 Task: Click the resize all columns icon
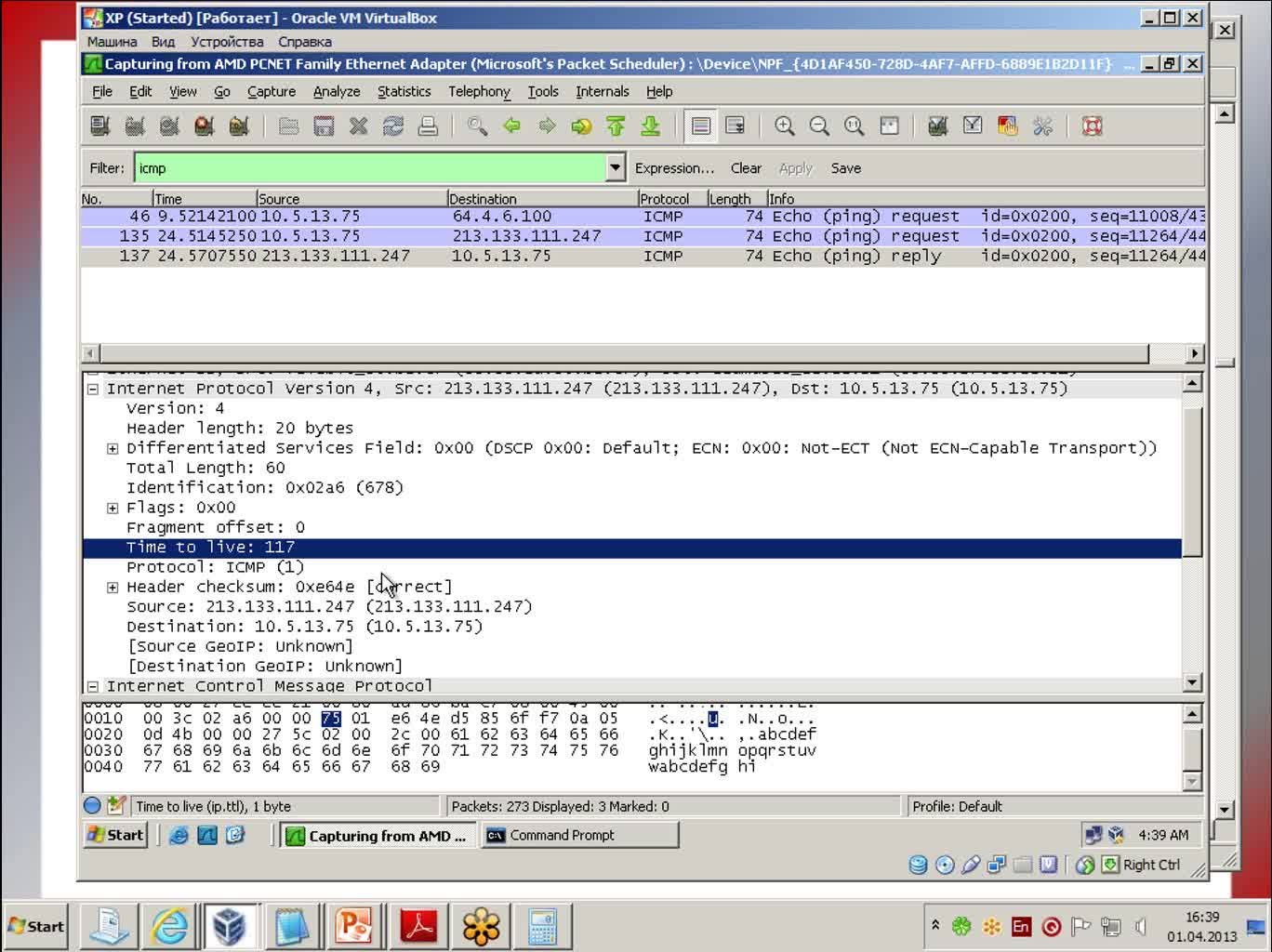click(889, 126)
